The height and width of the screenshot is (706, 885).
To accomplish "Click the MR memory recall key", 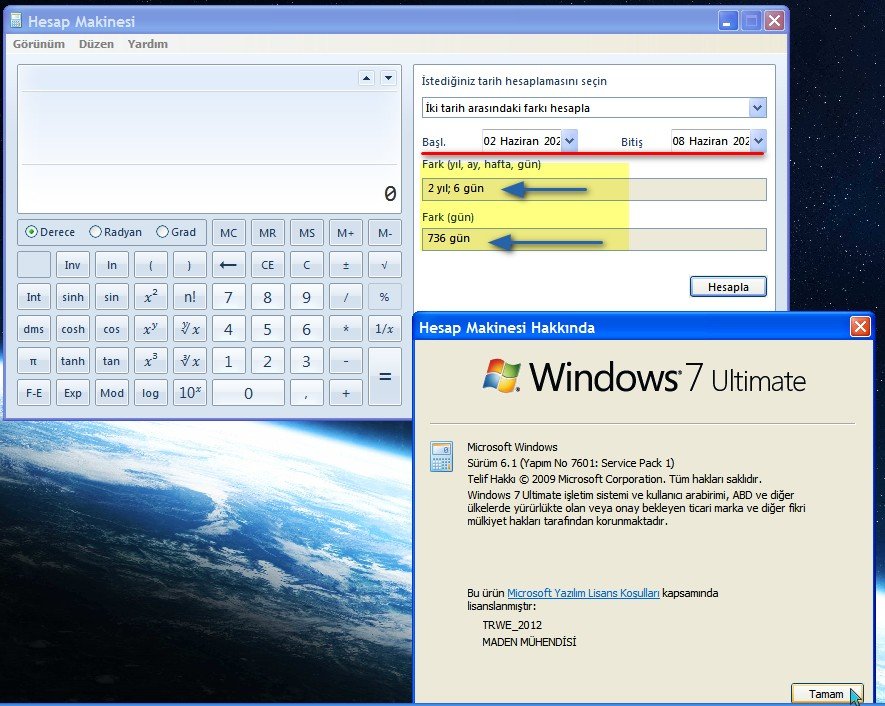I will pos(268,233).
